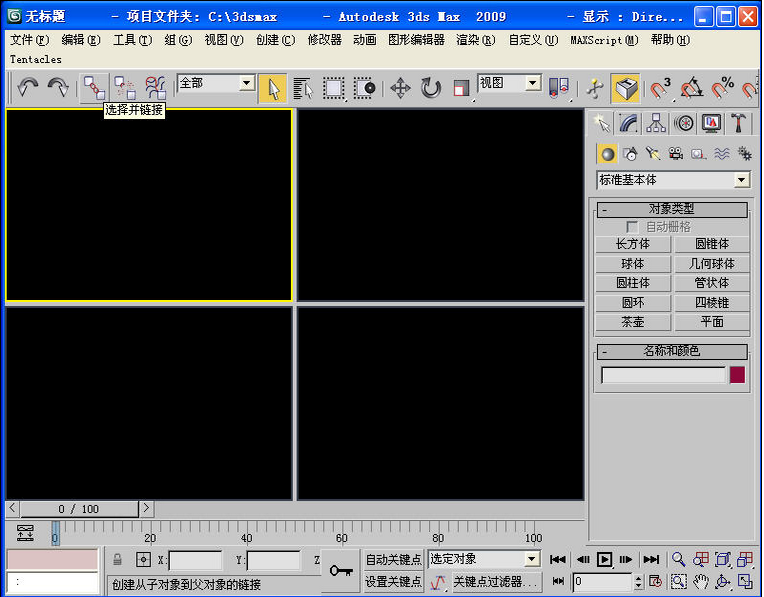
Task: Click the Select and Link tool
Action: (93, 88)
